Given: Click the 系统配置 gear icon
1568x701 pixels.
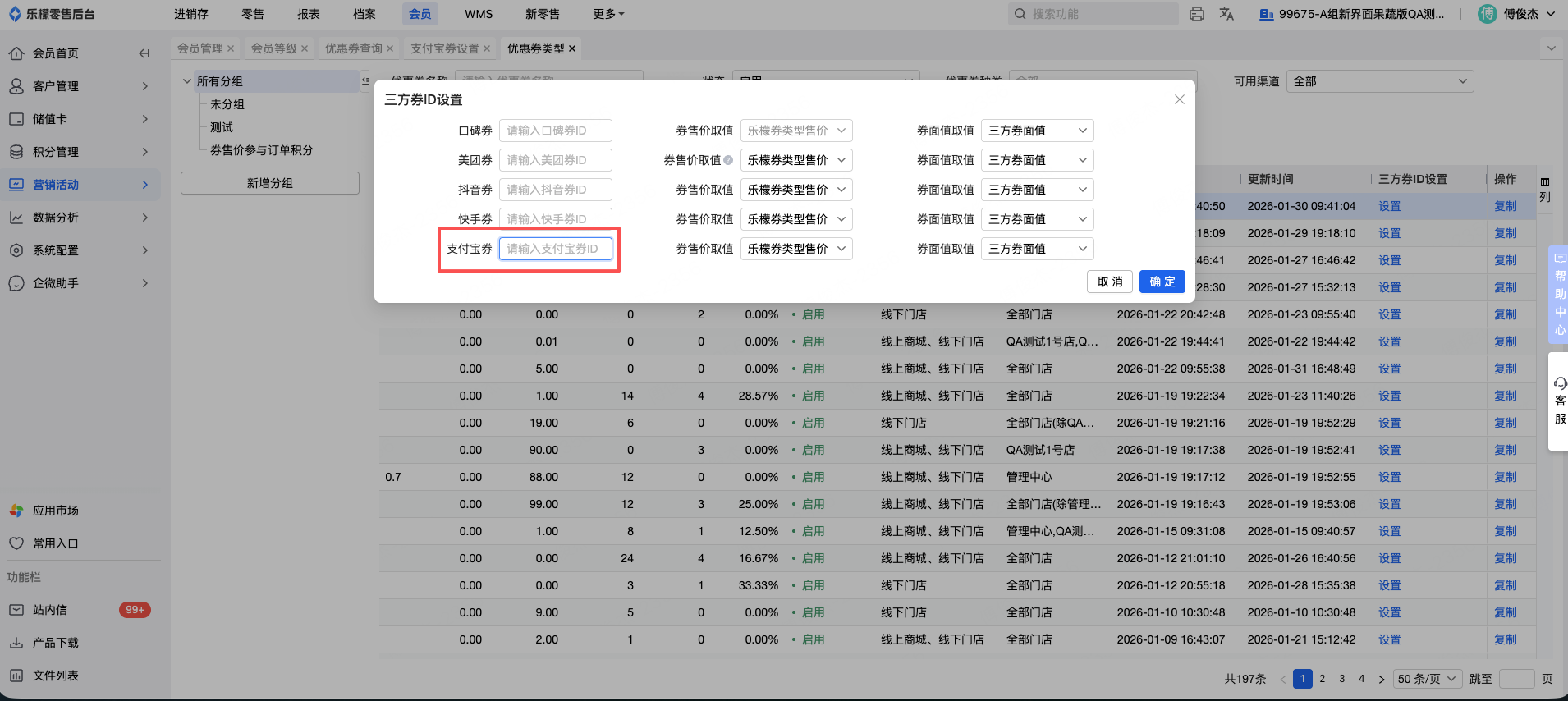Looking at the screenshot, I should coord(16,250).
